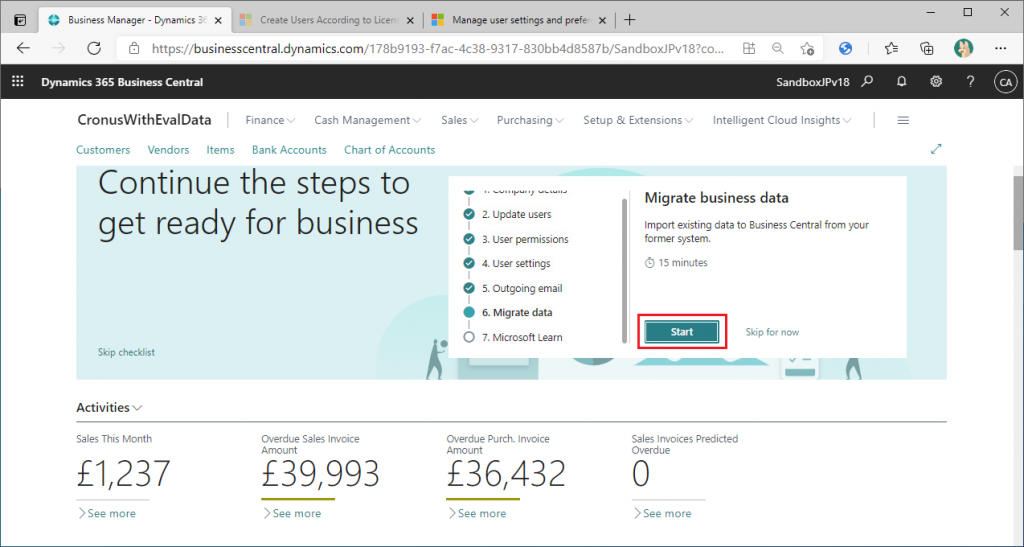1024x547 pixels.
Task: Open the settings gear in Business Central
Action: (x=936, y=82)
